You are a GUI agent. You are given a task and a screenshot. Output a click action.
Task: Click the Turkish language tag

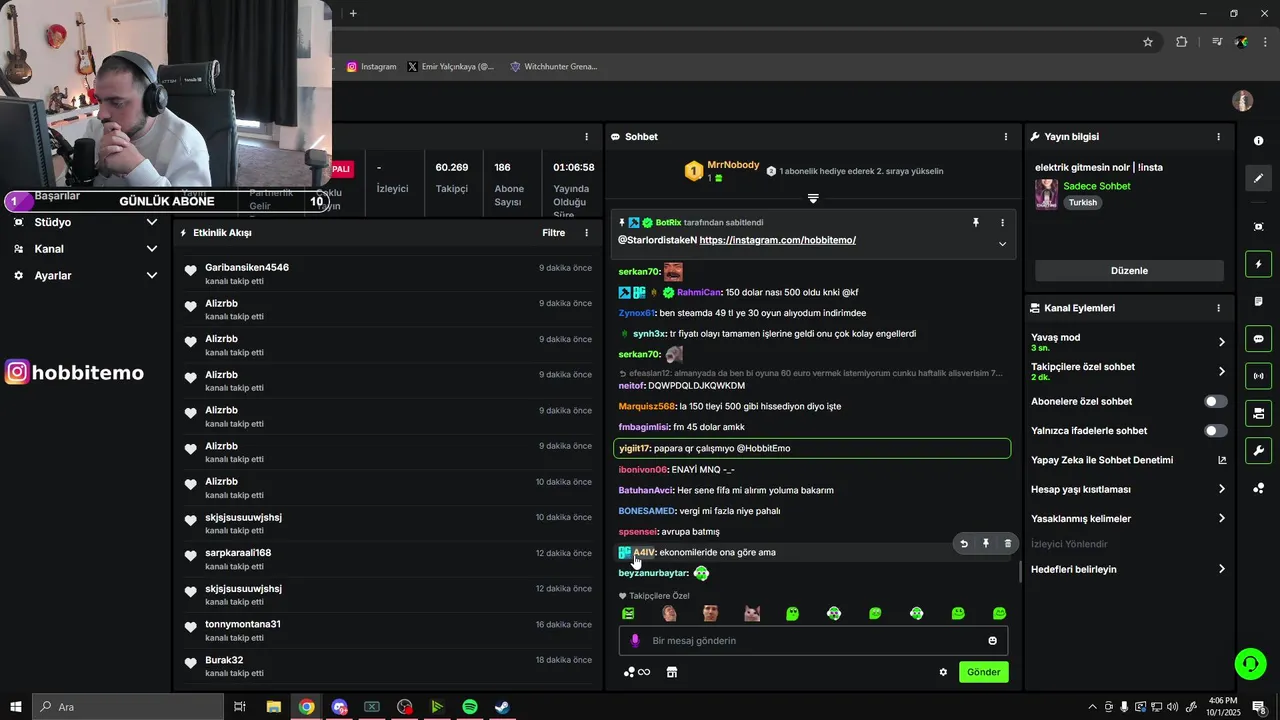point(1082,202)
